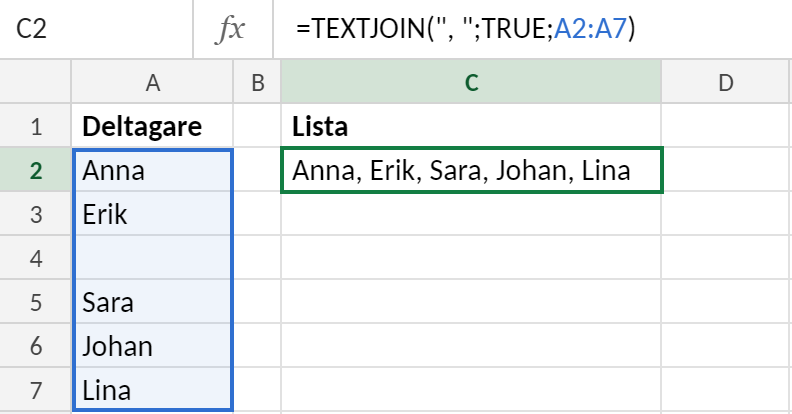Click the Deltagare header cell
The height and width of the screenshot is (414, 792).
click(x=152, y=126)
